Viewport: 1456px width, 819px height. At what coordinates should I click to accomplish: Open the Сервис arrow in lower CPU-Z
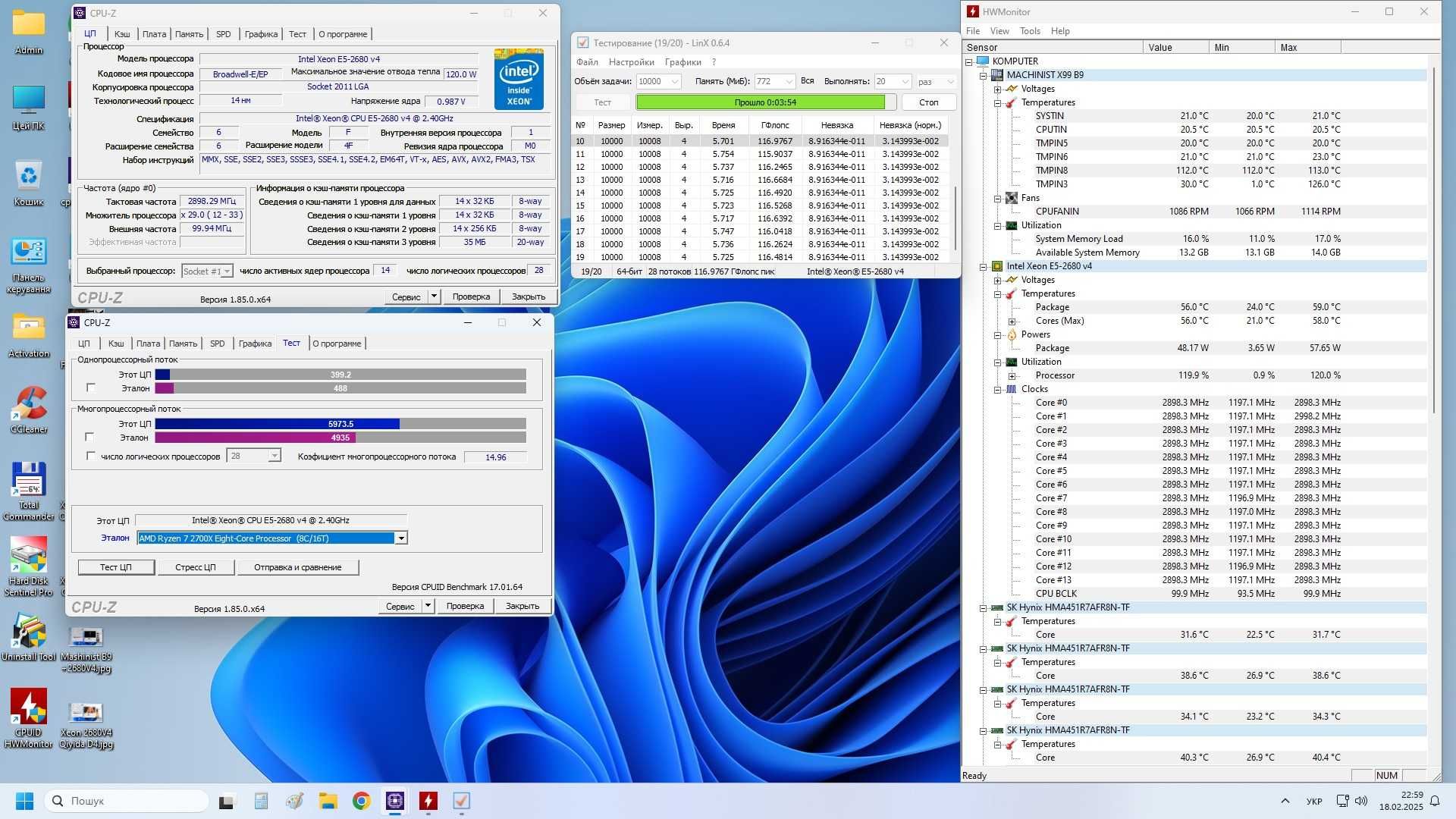tap(428, 606)
